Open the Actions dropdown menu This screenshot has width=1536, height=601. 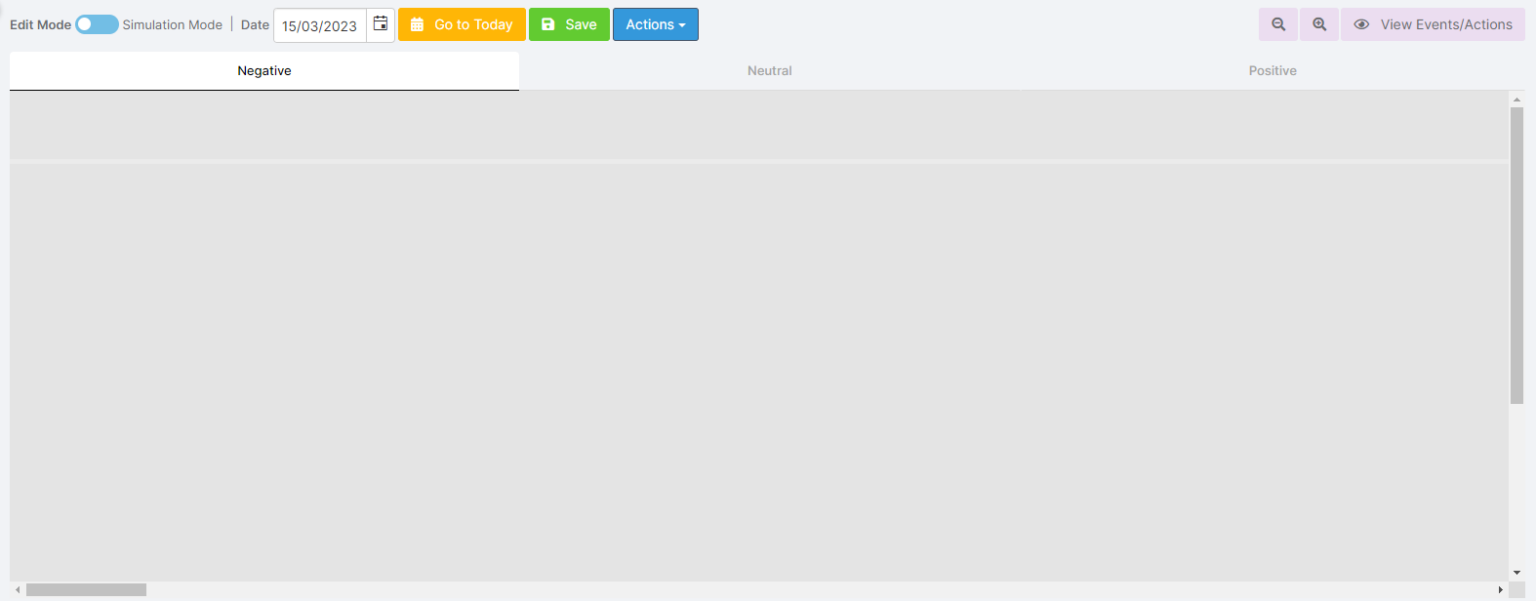pos(655,23)
